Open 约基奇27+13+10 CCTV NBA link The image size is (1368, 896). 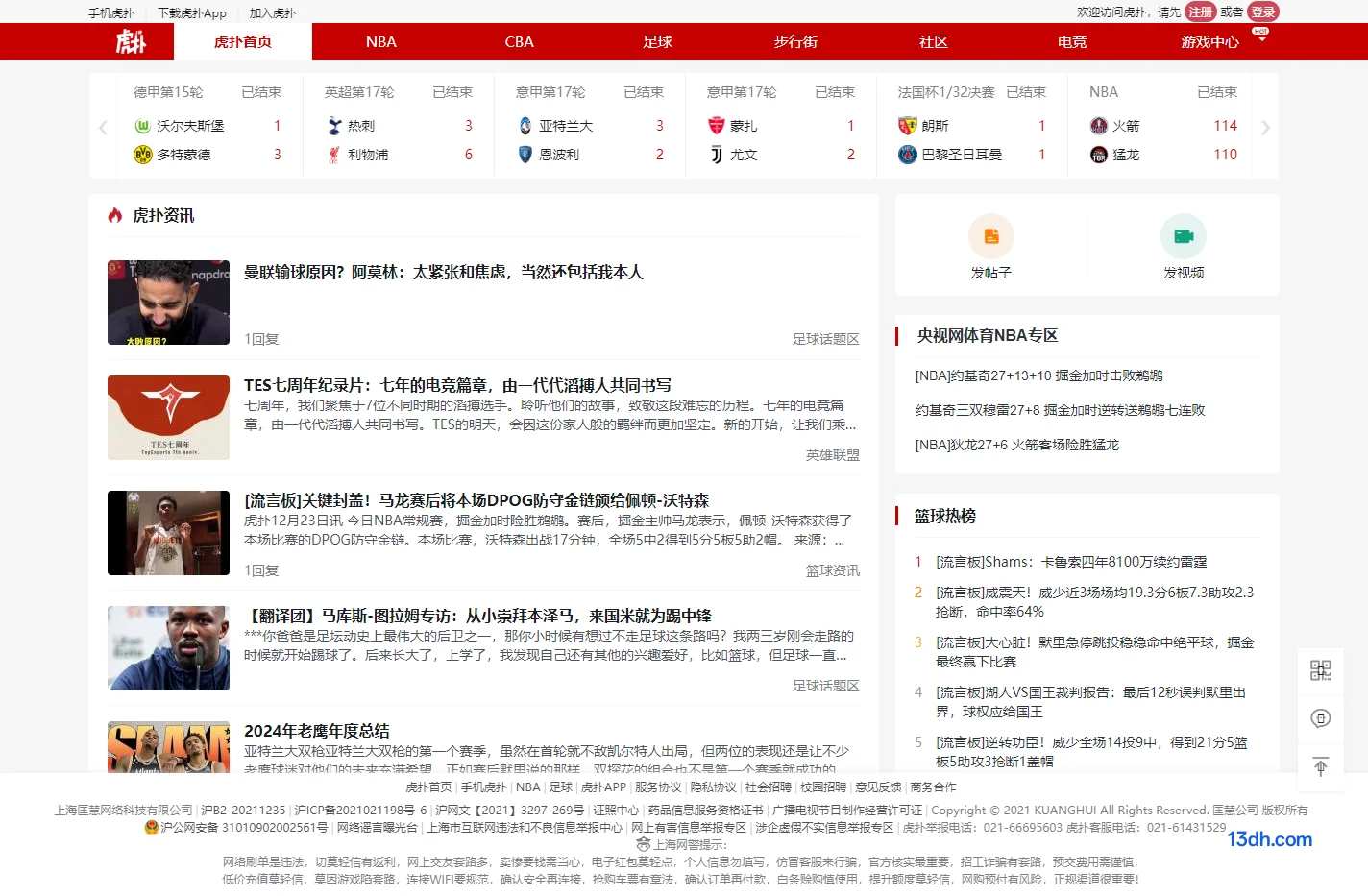click(x=1039, y=375)
